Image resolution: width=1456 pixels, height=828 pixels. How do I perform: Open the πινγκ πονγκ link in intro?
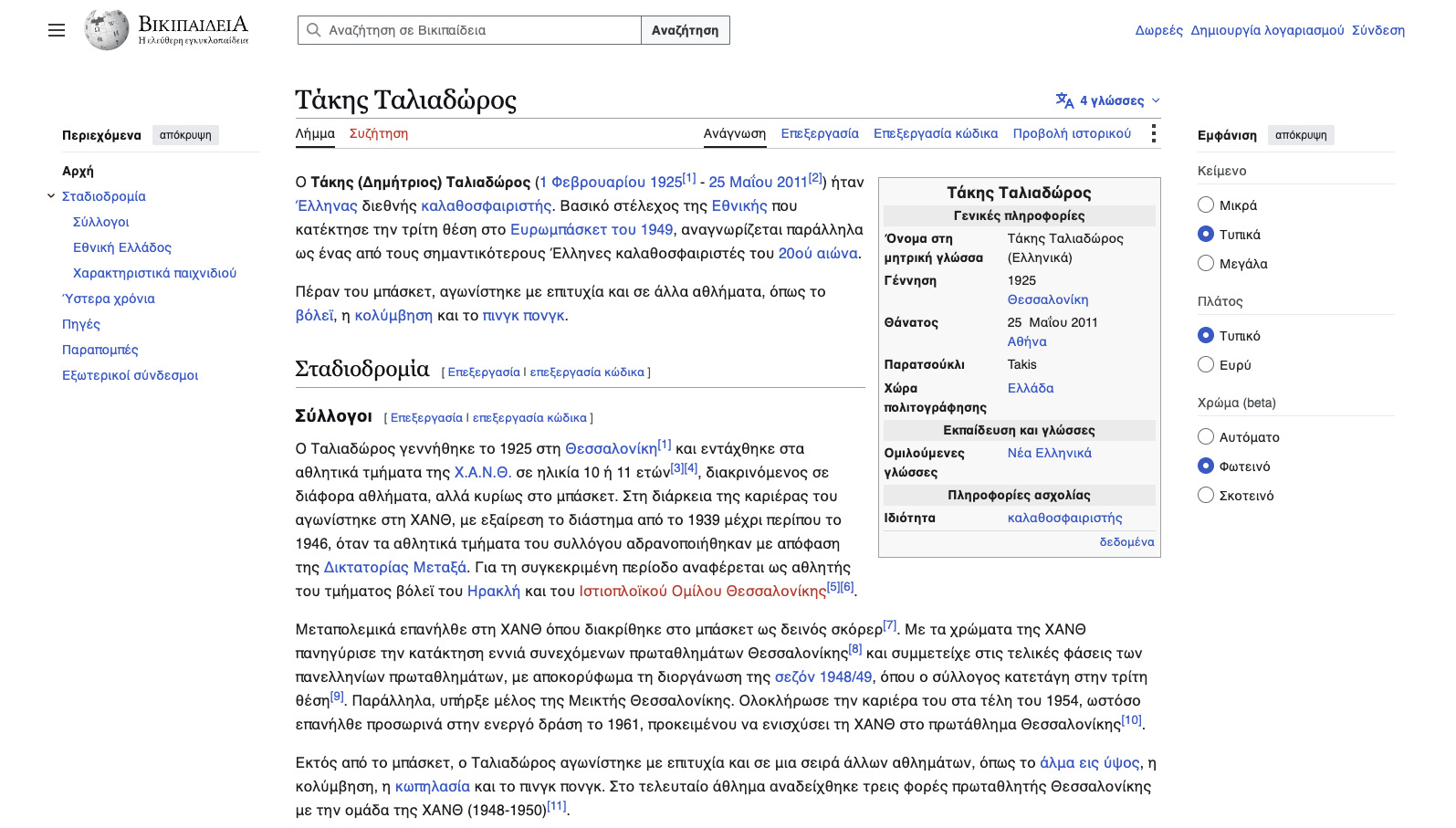tap(524, 315)
